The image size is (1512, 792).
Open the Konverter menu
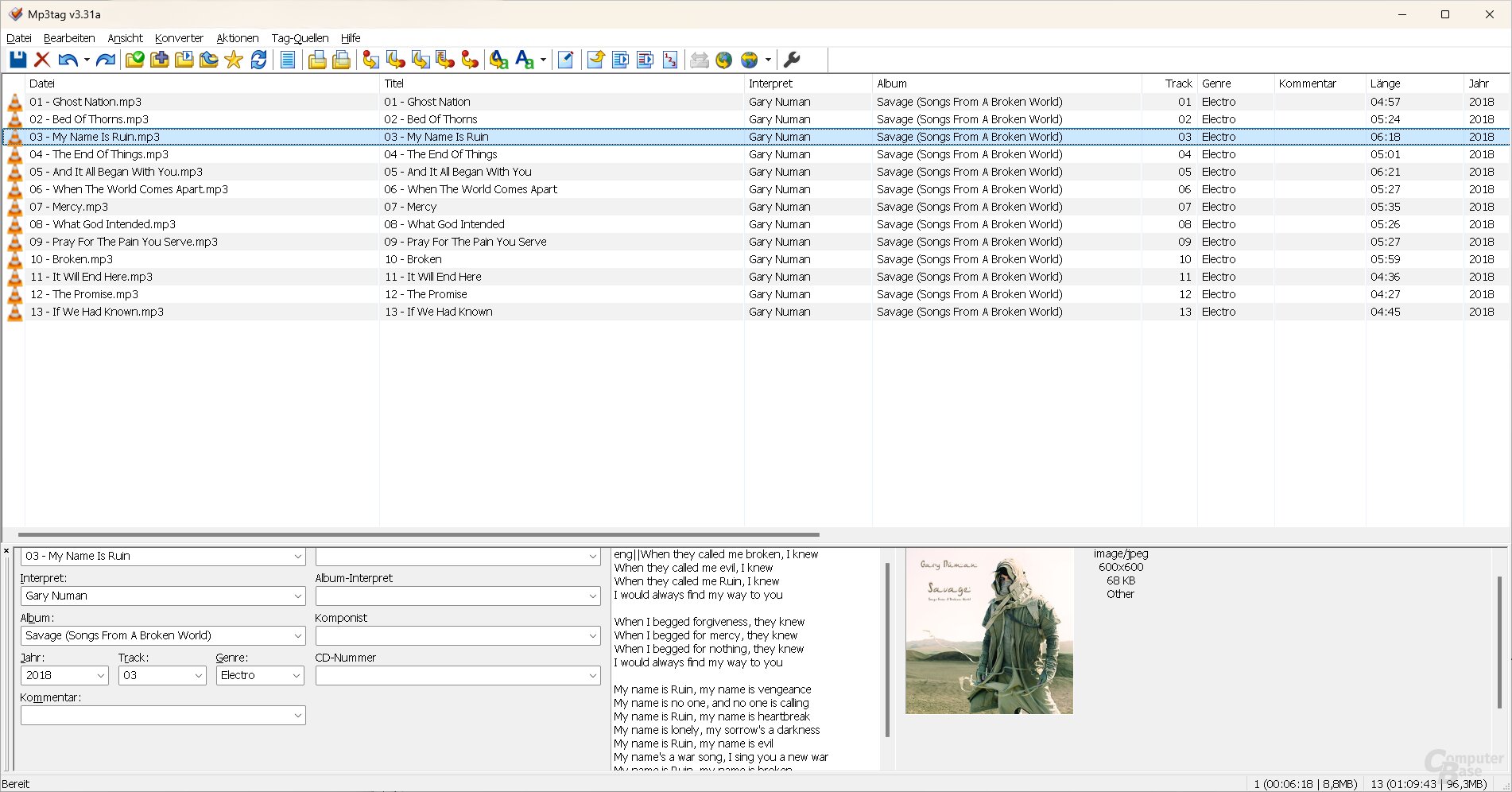(179, 38)
